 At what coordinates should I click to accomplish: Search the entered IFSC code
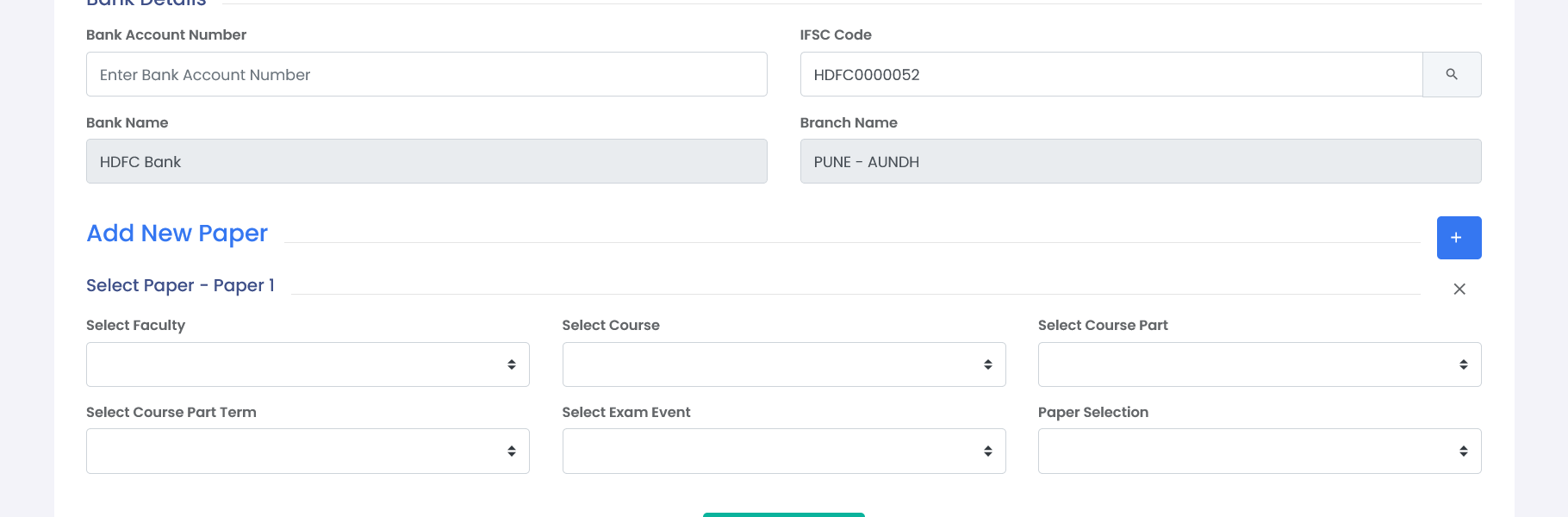[1452, 74]
